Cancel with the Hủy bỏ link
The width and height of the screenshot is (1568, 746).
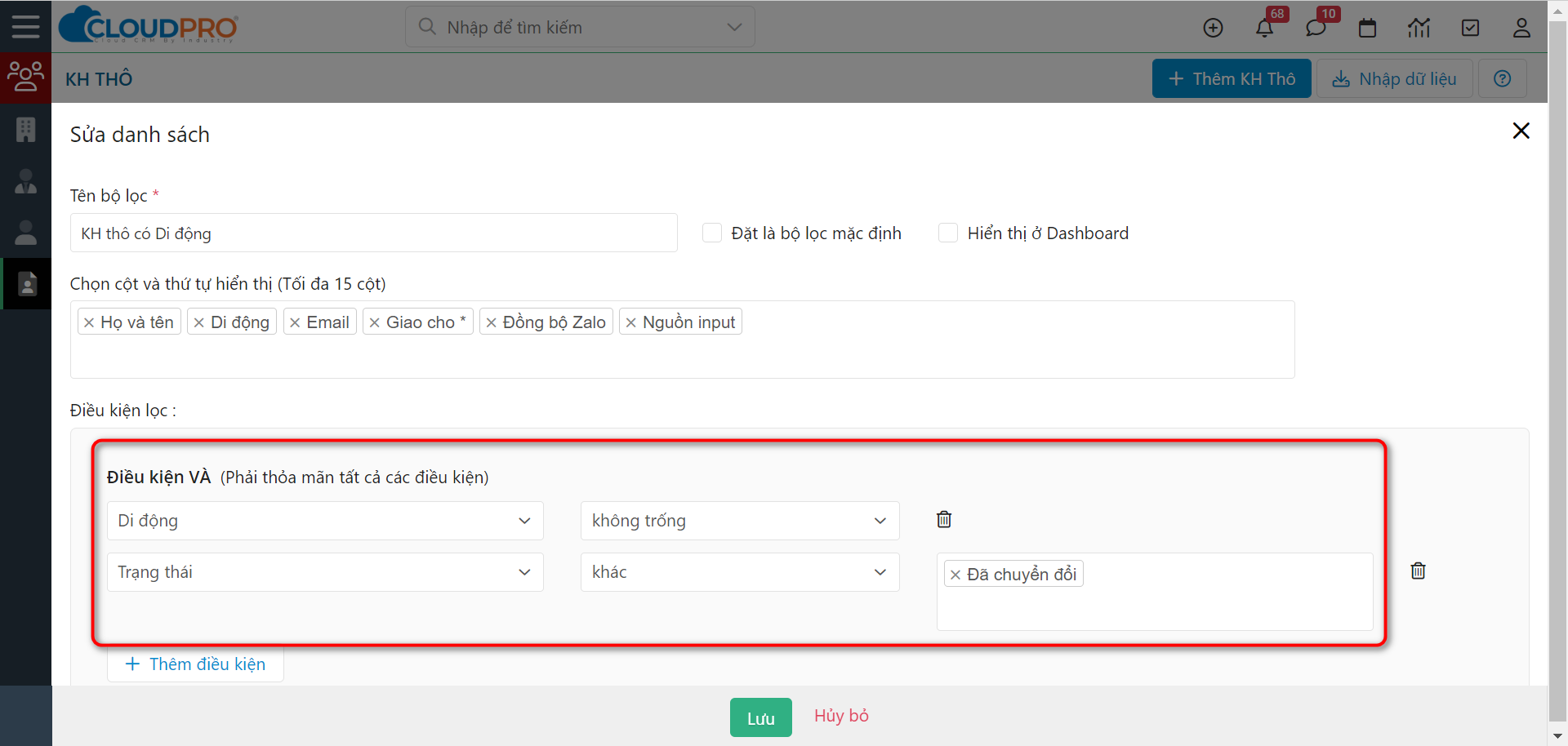(841, 716)
